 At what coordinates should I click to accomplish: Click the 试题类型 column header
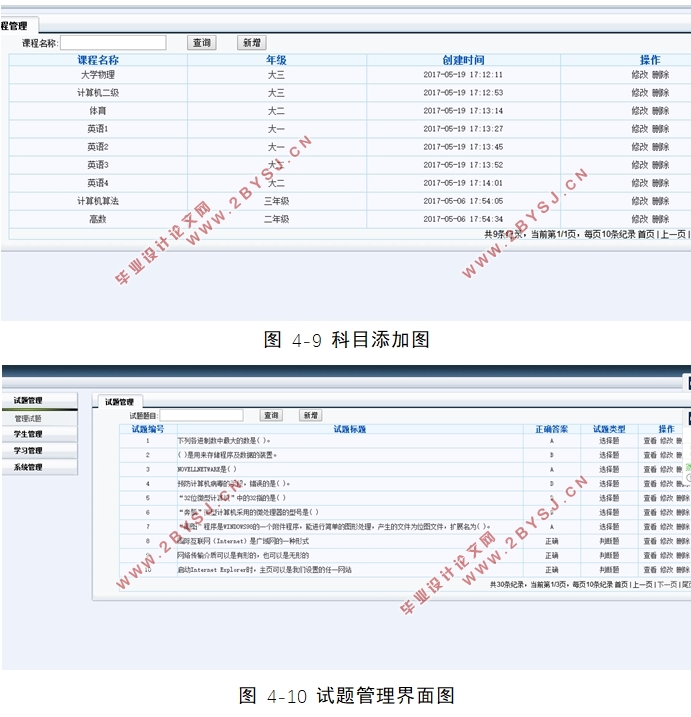(609, 429)
